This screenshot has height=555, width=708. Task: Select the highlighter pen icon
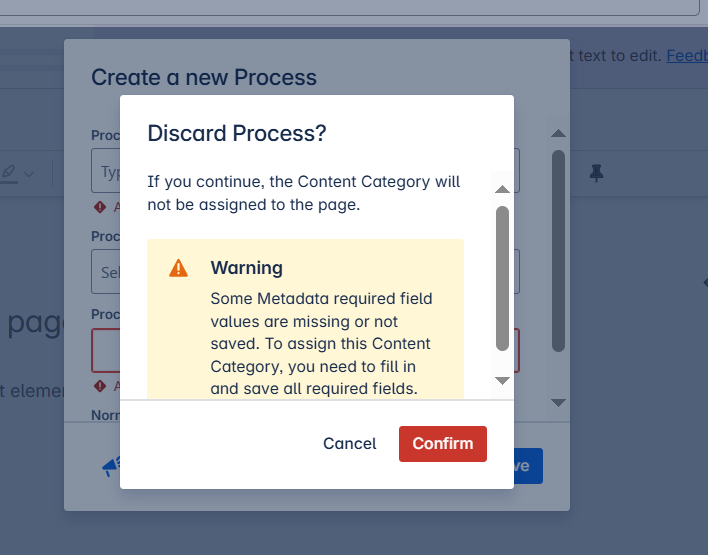[x=10, y=173]
